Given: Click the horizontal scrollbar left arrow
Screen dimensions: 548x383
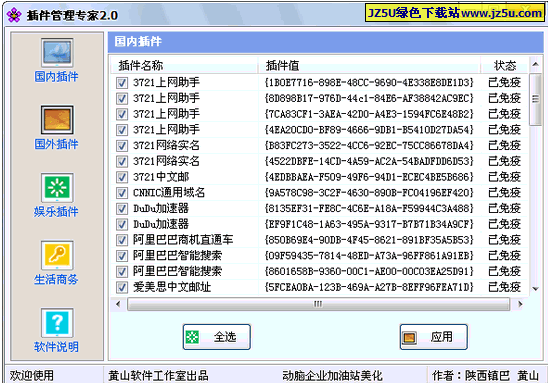Looking at the screenshot, I should (118, 304).
